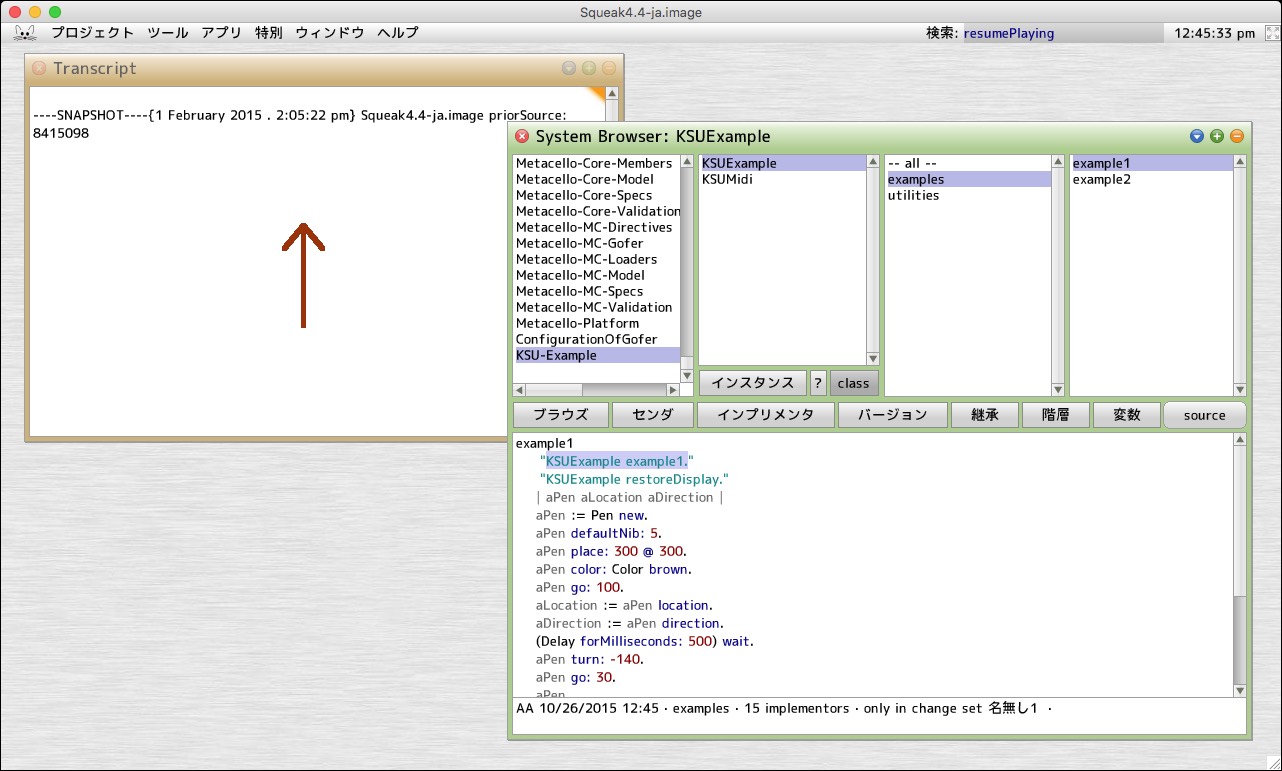
Task: Select Metacello-Core-Members category
Action: pyautogui.click(x=596, y=163)
